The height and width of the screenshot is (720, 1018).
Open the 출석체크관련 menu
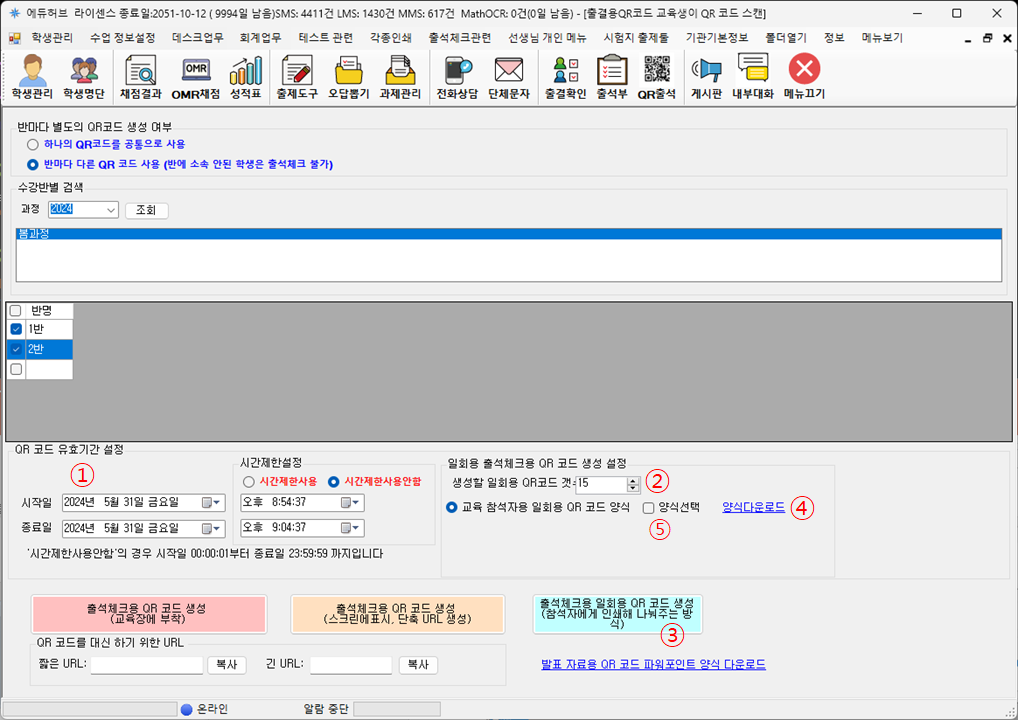(x=459, y=37)
